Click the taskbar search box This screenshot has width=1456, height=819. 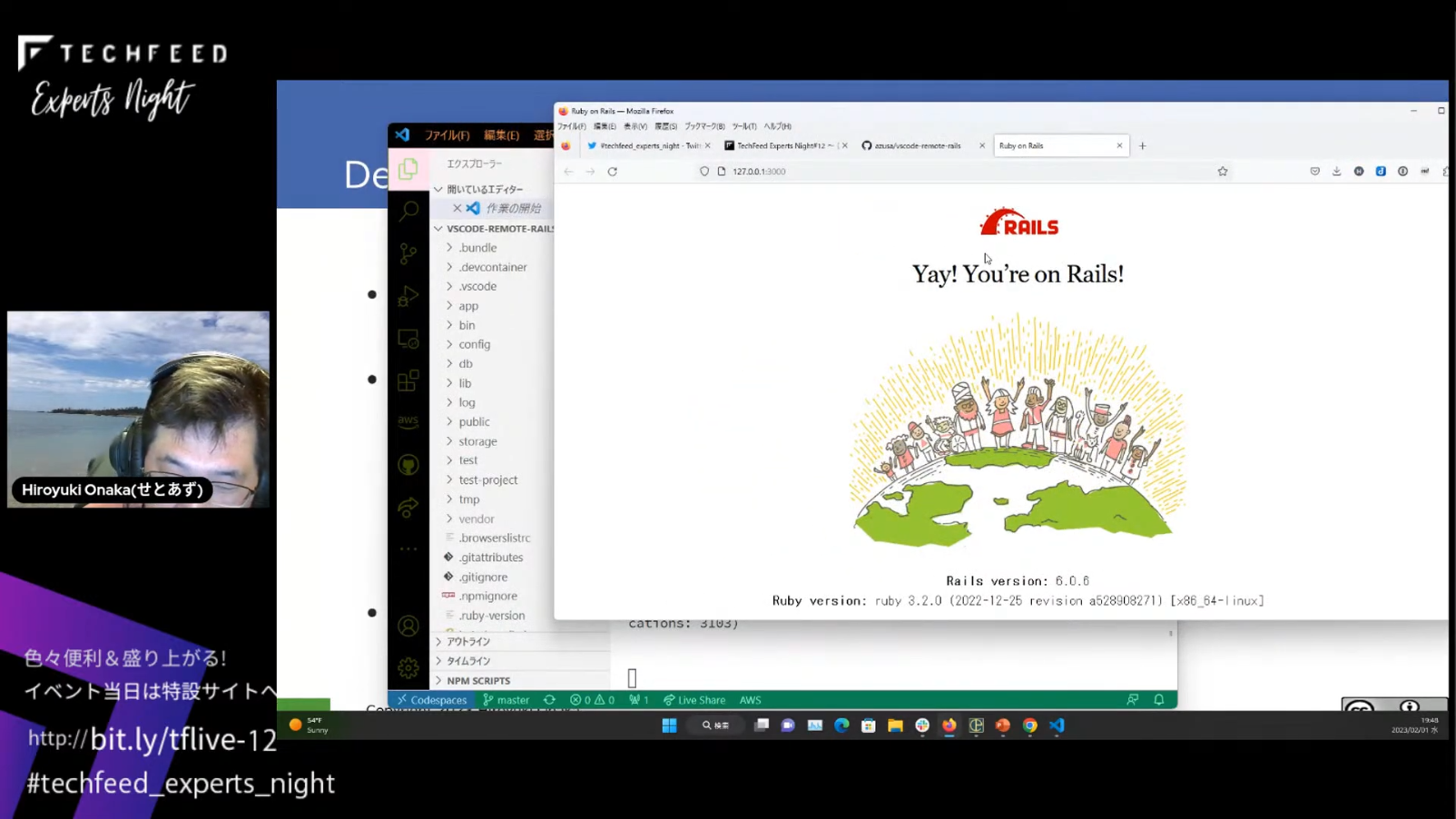(715, 725)
